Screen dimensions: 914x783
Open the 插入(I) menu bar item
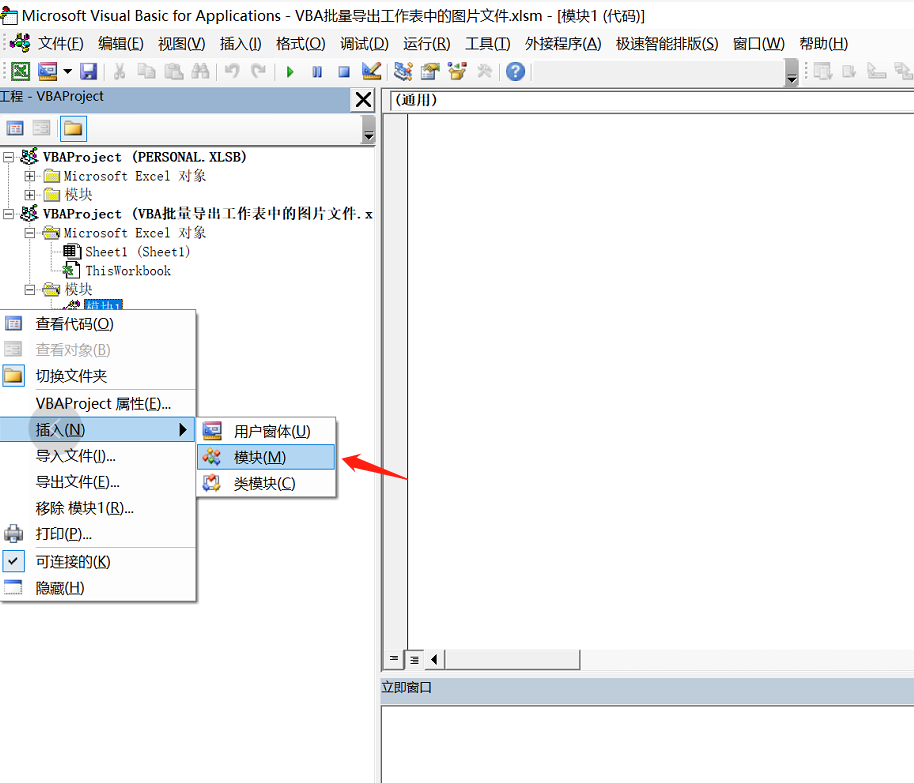coord(241,44)
